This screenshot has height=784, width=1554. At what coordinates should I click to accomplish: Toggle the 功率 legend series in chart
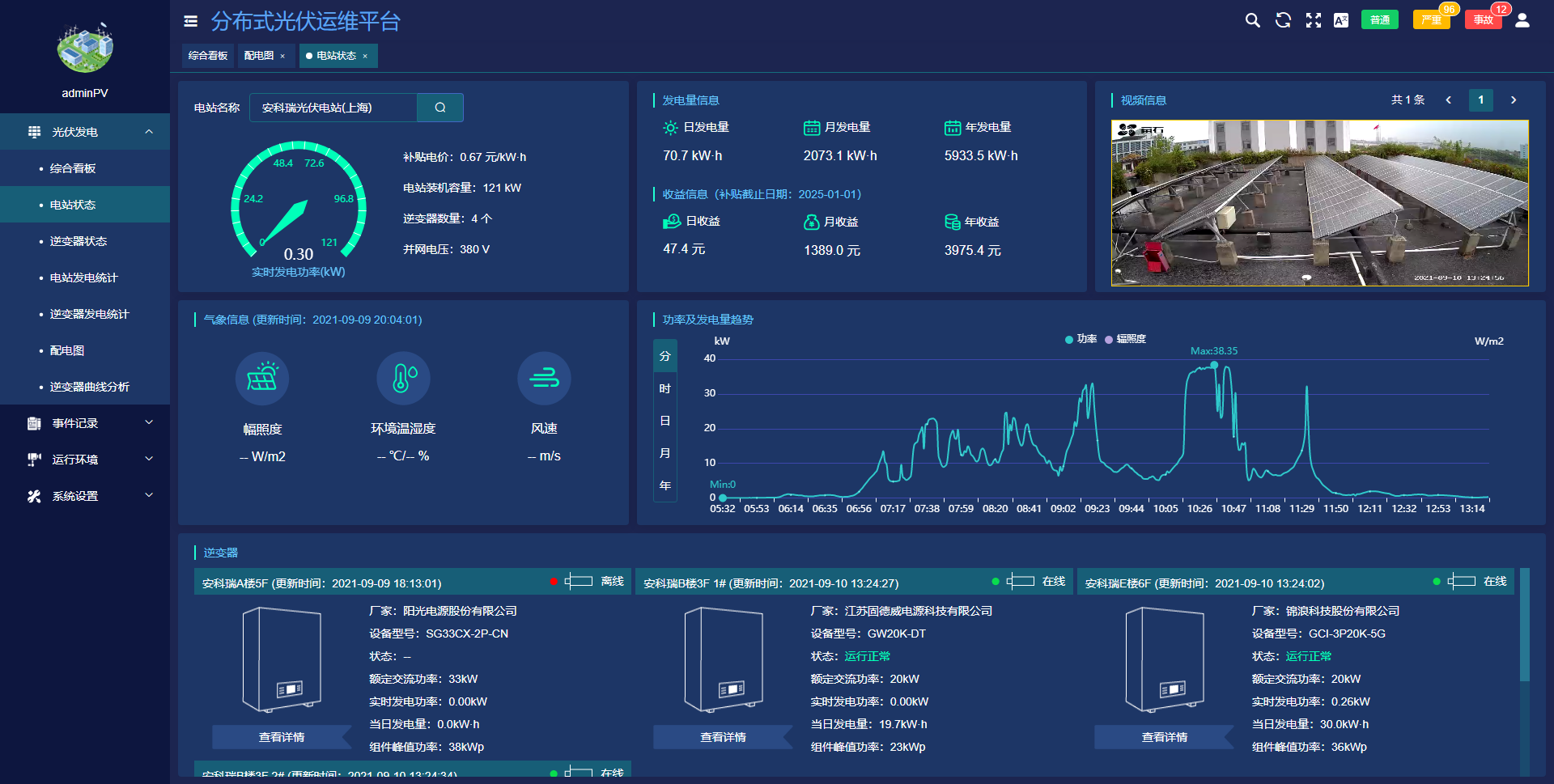[x=1081, y=339]
